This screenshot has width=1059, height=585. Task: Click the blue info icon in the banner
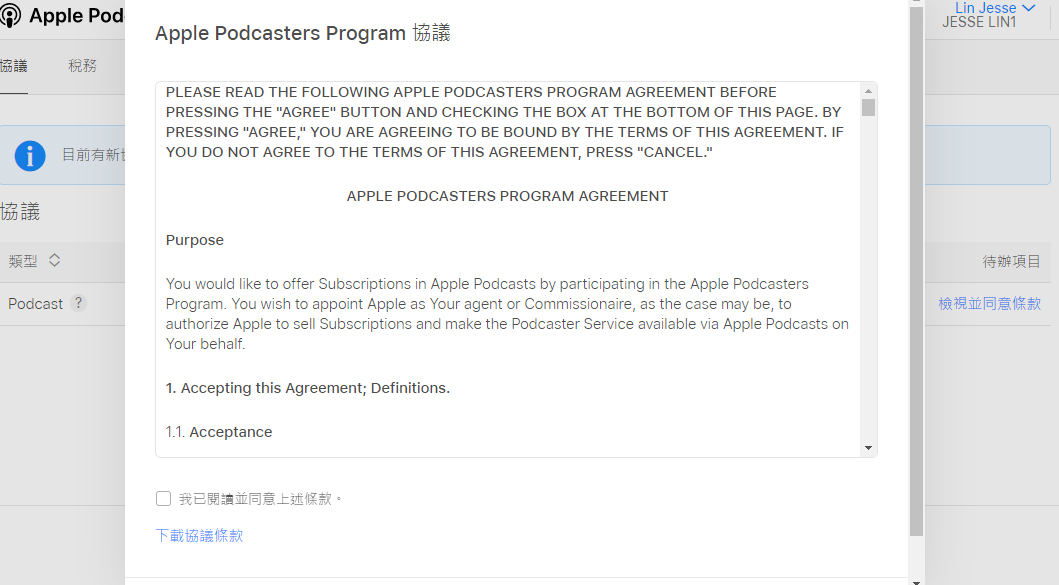point(30,155)
